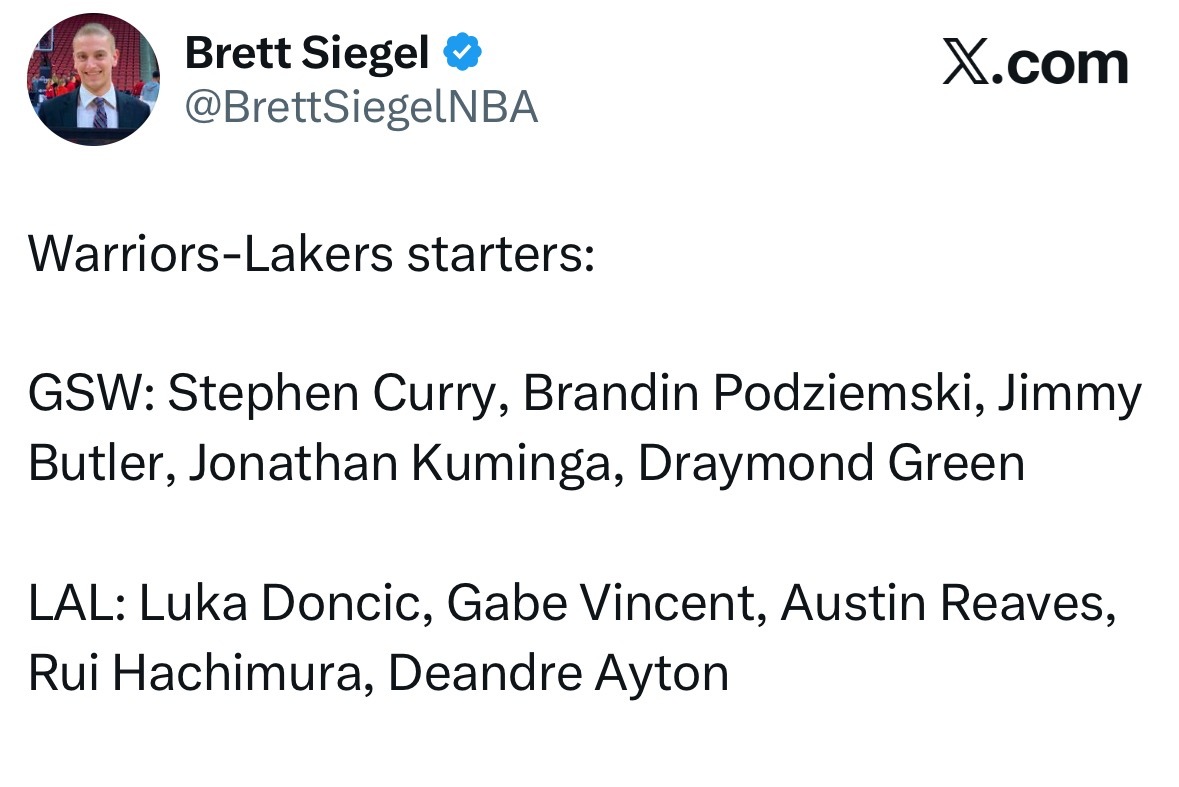The image size is (1179, 787).
Task: Click the X logo glyph in the watermark
Action: 966,62
